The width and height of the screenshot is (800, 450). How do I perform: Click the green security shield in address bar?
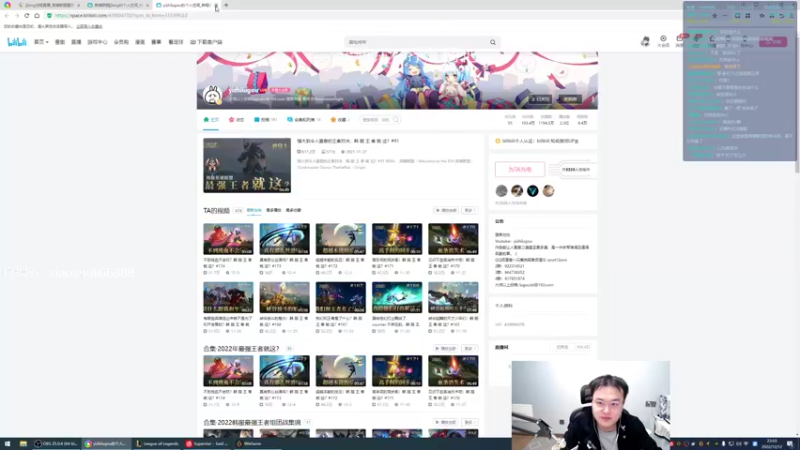pyautogui.click(x=49, y=16)
